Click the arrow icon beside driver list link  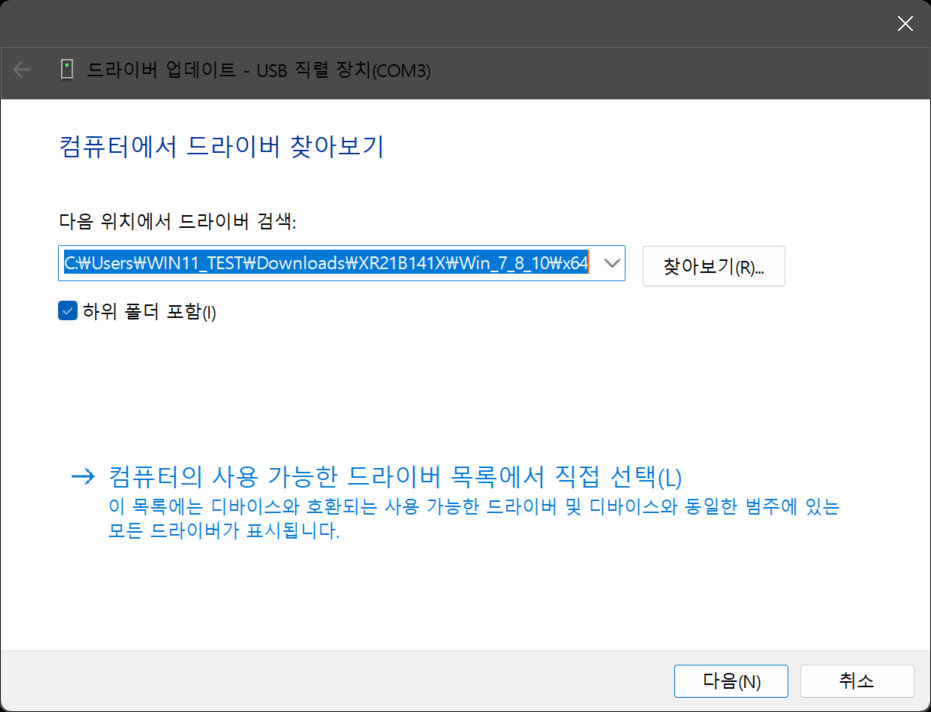click(x=83, y=476)
